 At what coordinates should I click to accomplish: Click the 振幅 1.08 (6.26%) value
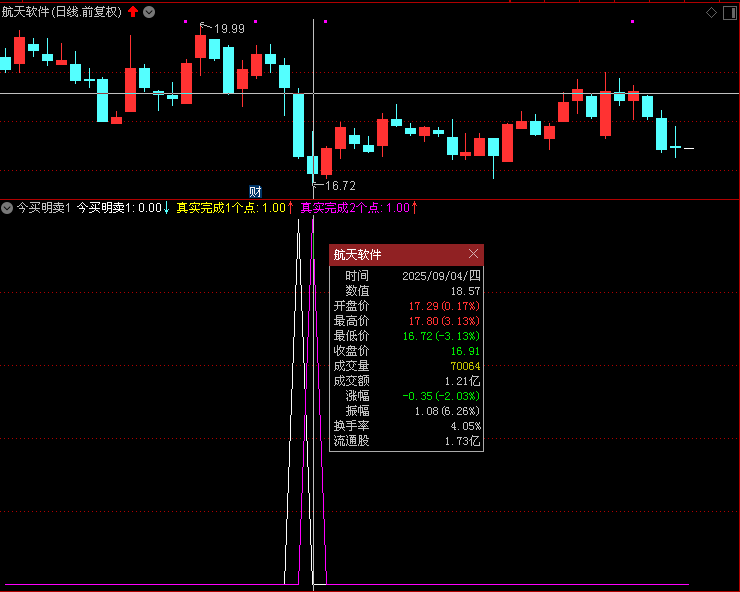pos(447,411)
